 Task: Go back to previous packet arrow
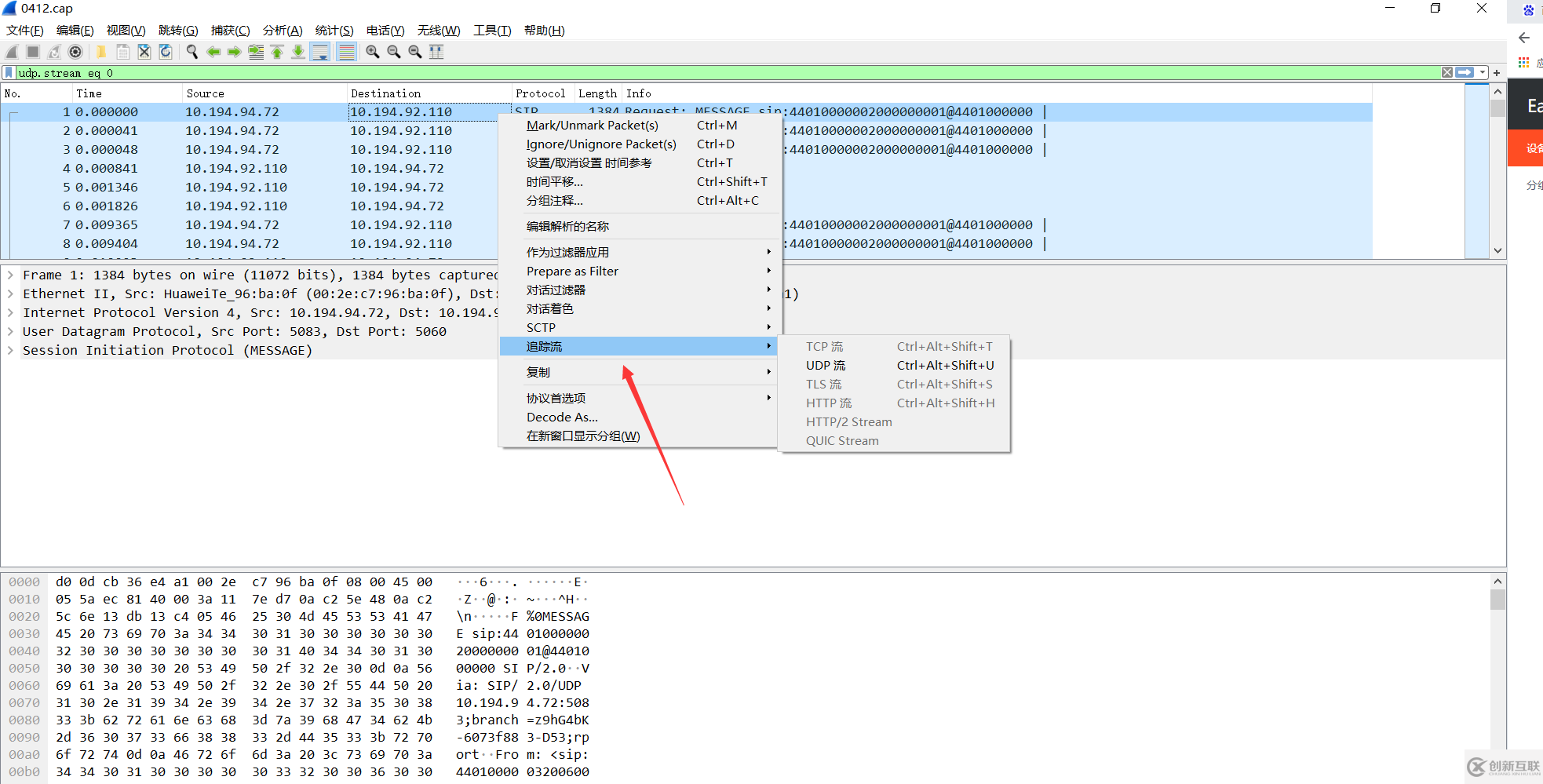pyautogui.click(x=213, y=52)
